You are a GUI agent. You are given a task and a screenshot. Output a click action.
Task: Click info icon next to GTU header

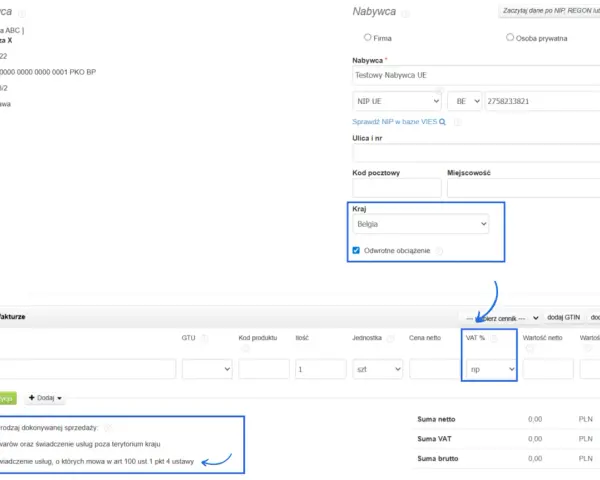point(205,338)
